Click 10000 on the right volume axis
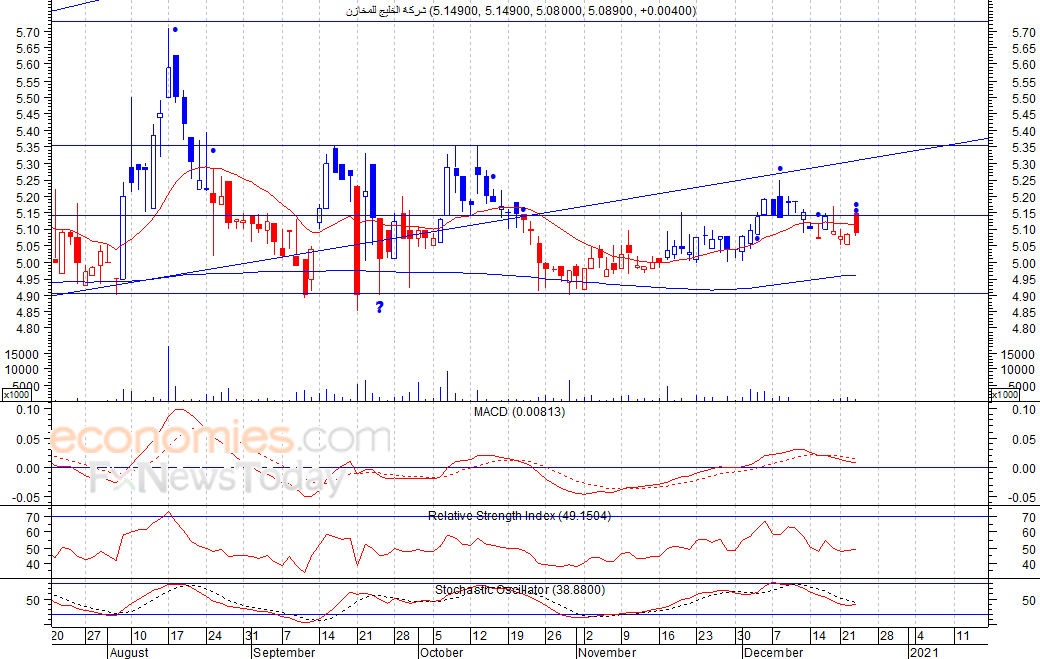The height and width of the screenshot is (659, 1040). tap(1017, 370)
